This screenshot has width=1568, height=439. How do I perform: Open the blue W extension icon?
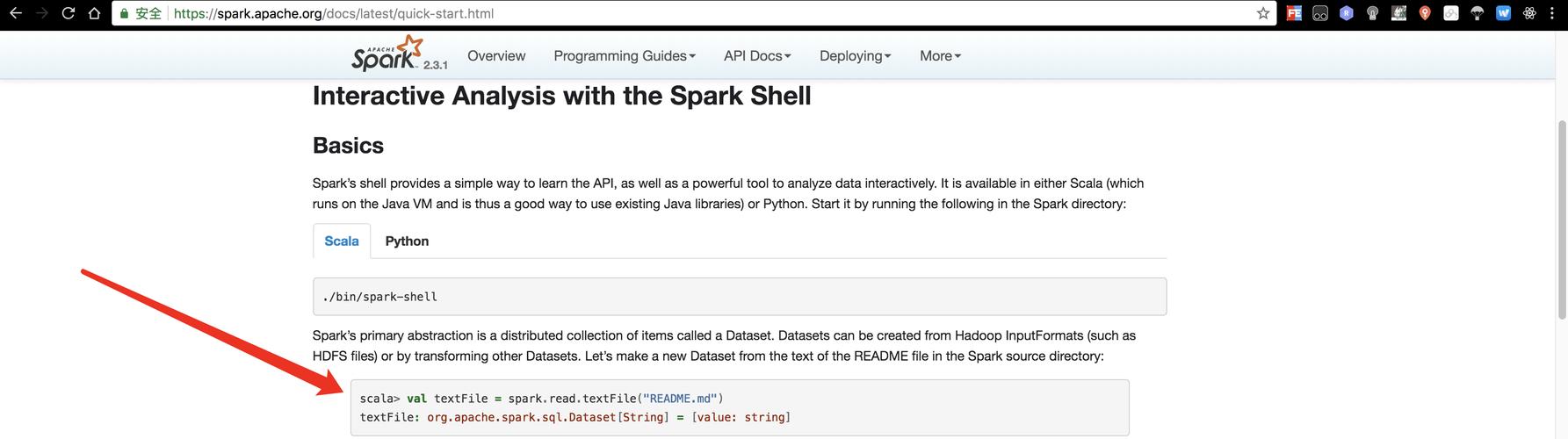(1504, 13)
